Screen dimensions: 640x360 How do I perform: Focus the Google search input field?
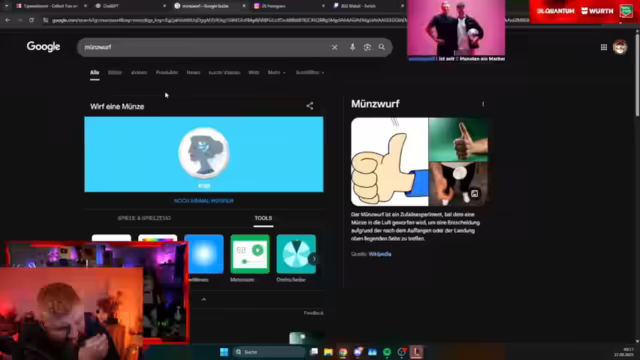pyautogui.click(x=204, y=47)
